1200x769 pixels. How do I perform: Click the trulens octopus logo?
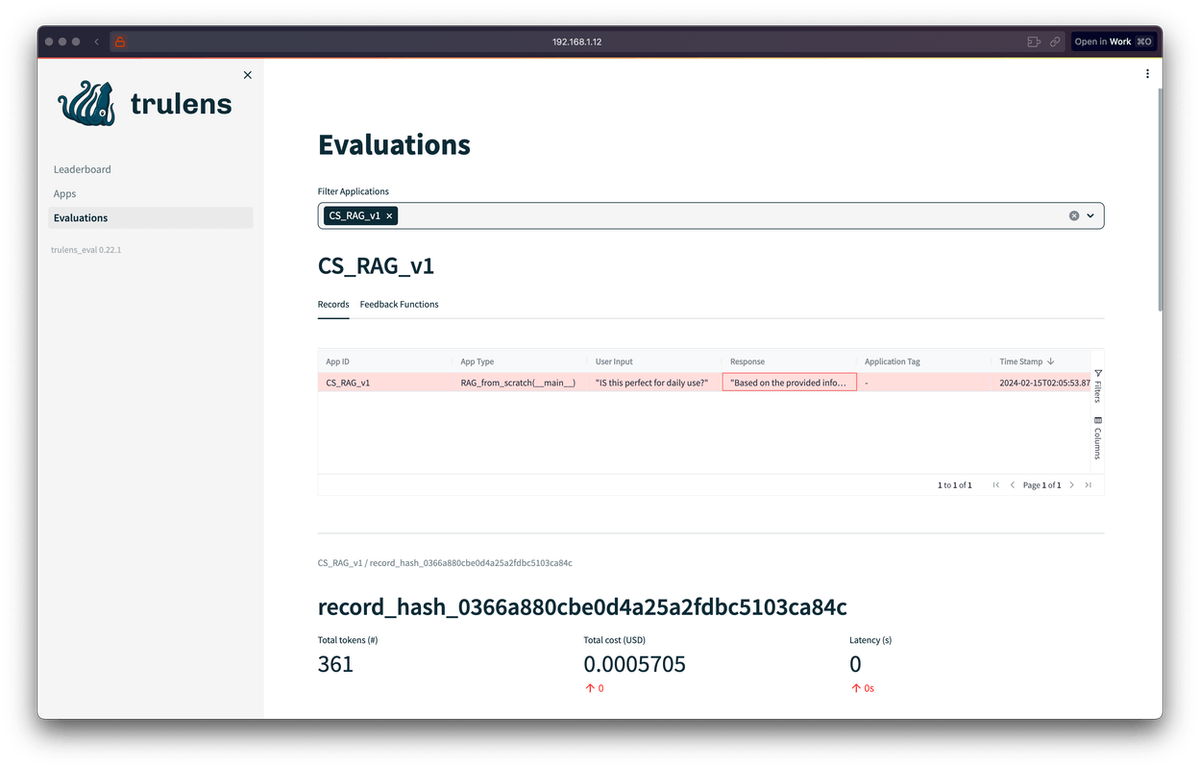pos(86,101)
